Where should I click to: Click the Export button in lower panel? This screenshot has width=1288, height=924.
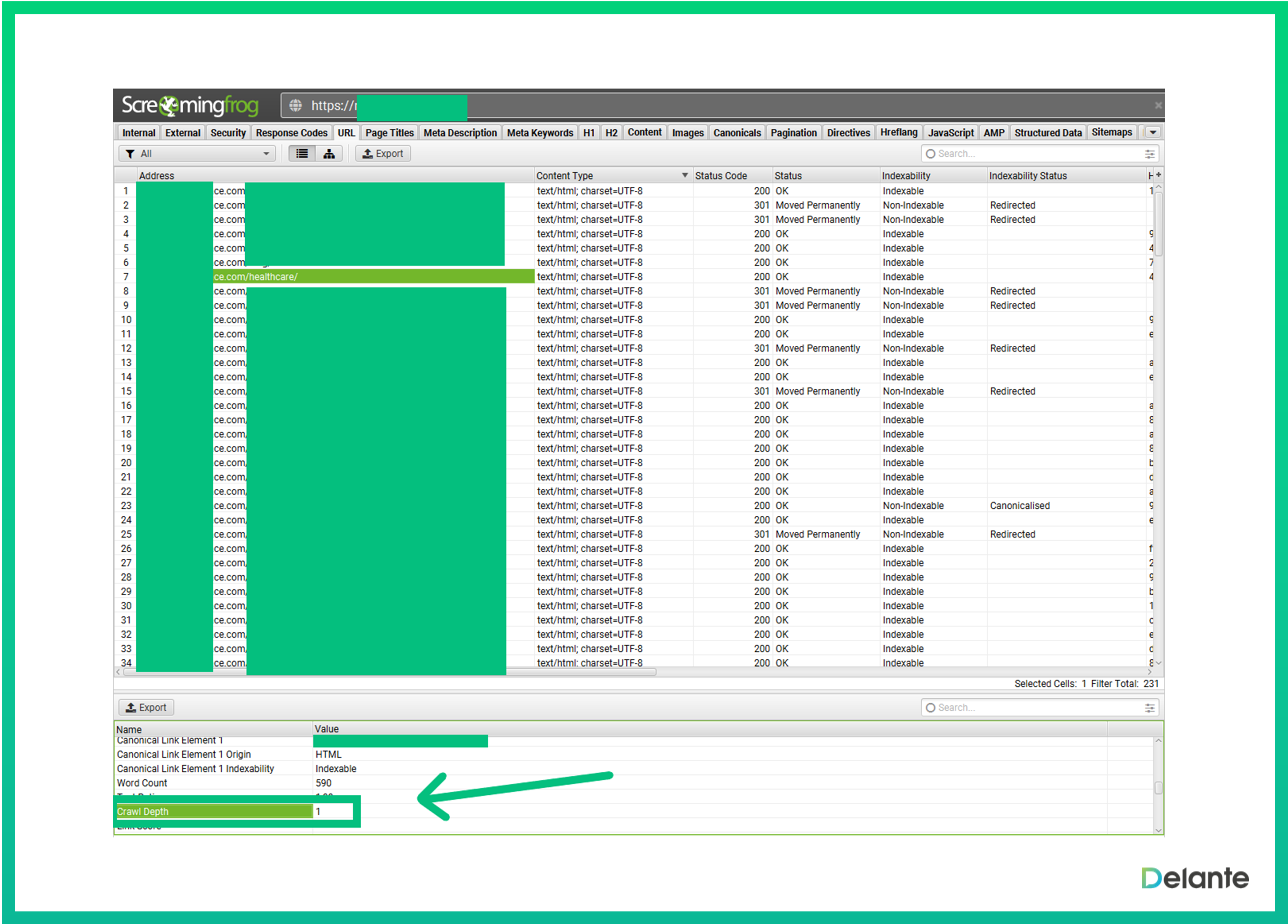pyautogui.click(x=146, y=708)
